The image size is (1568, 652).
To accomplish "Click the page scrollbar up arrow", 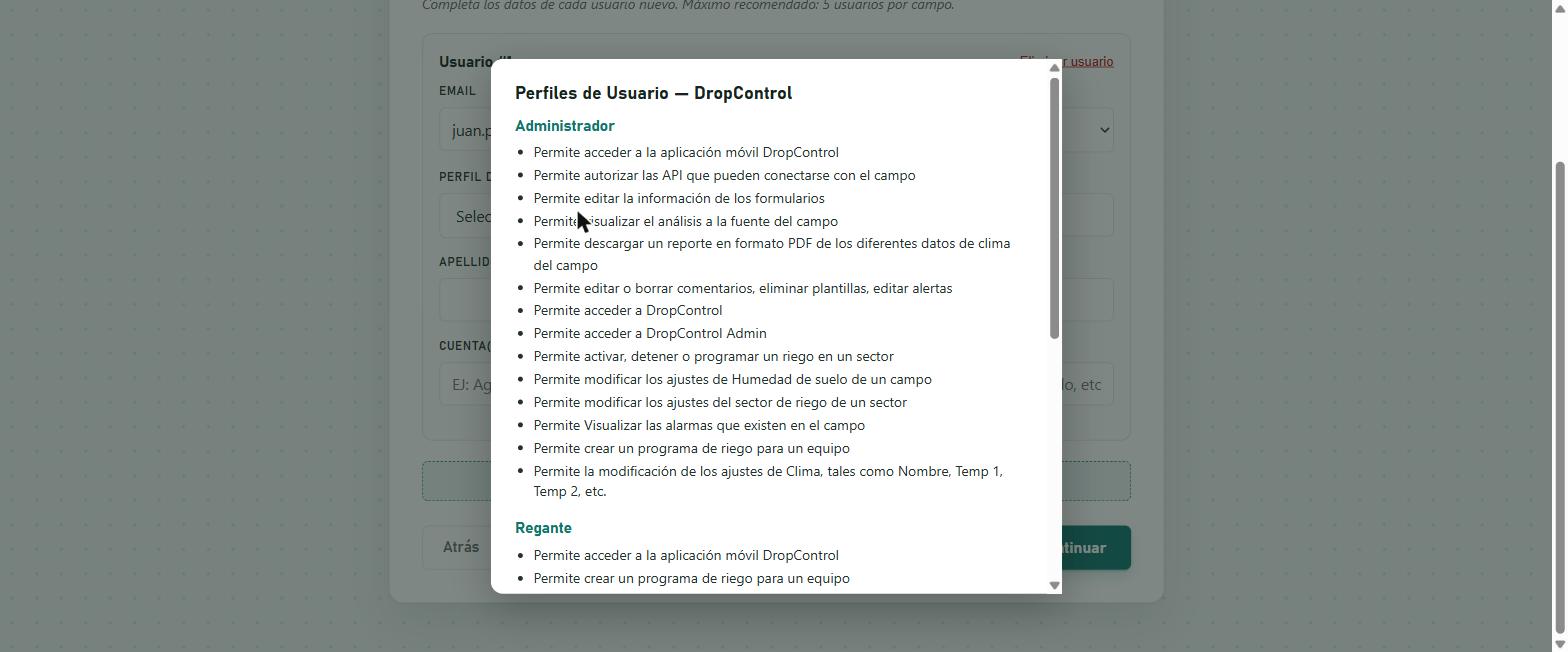I will tap(1561, 7).
